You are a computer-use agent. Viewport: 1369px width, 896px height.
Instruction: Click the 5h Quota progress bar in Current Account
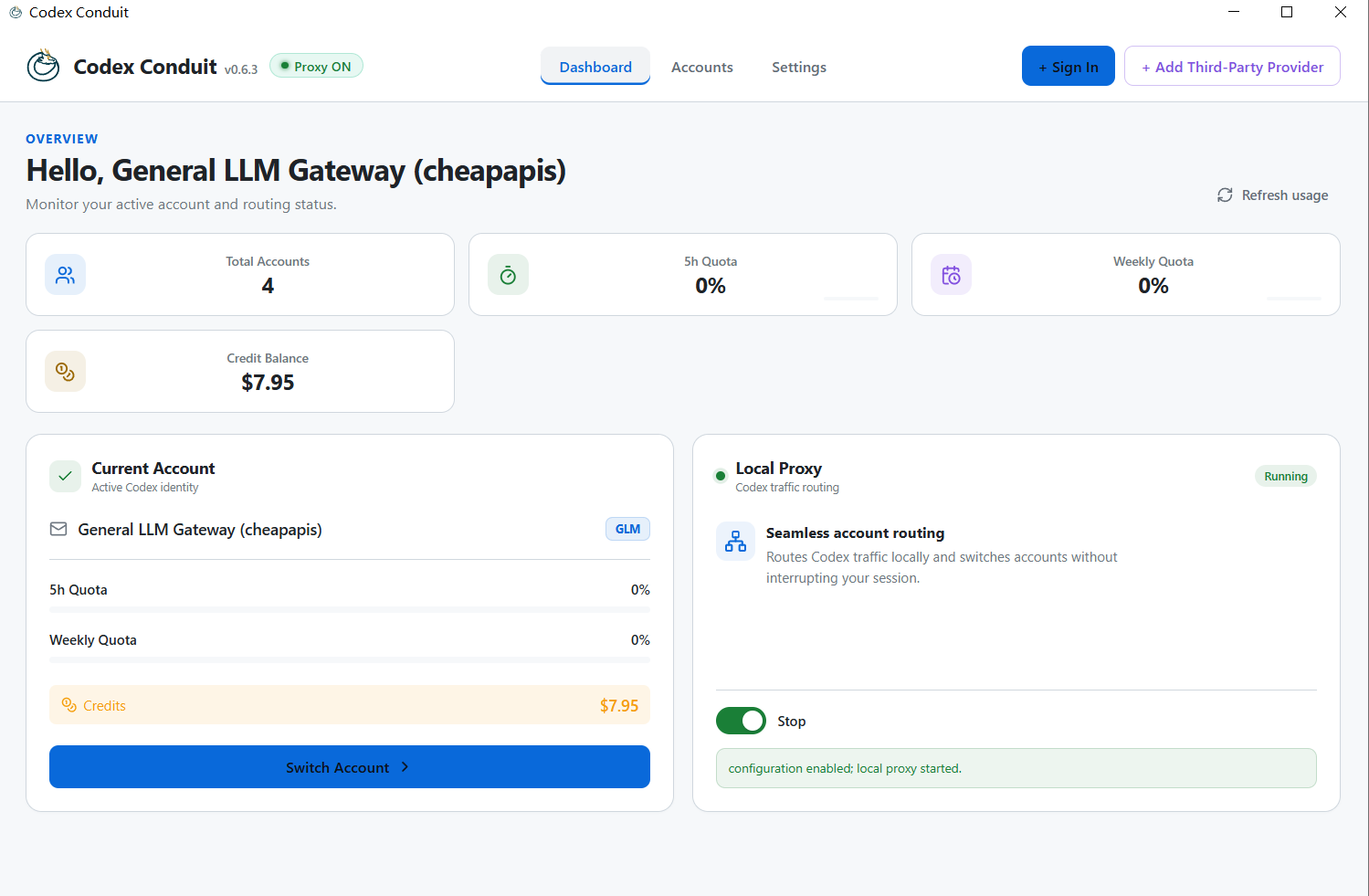[350, 609]
